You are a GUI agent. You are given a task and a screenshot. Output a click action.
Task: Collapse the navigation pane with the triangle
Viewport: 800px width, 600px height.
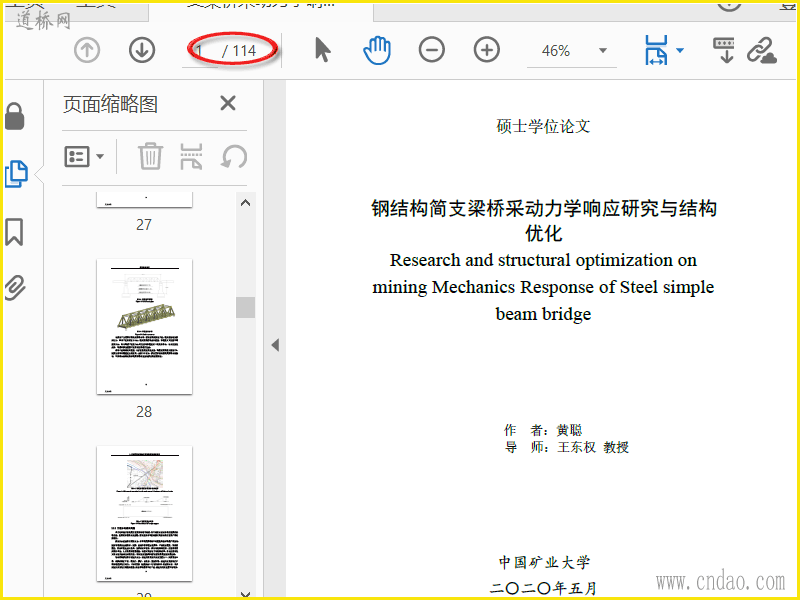point(276,345)
